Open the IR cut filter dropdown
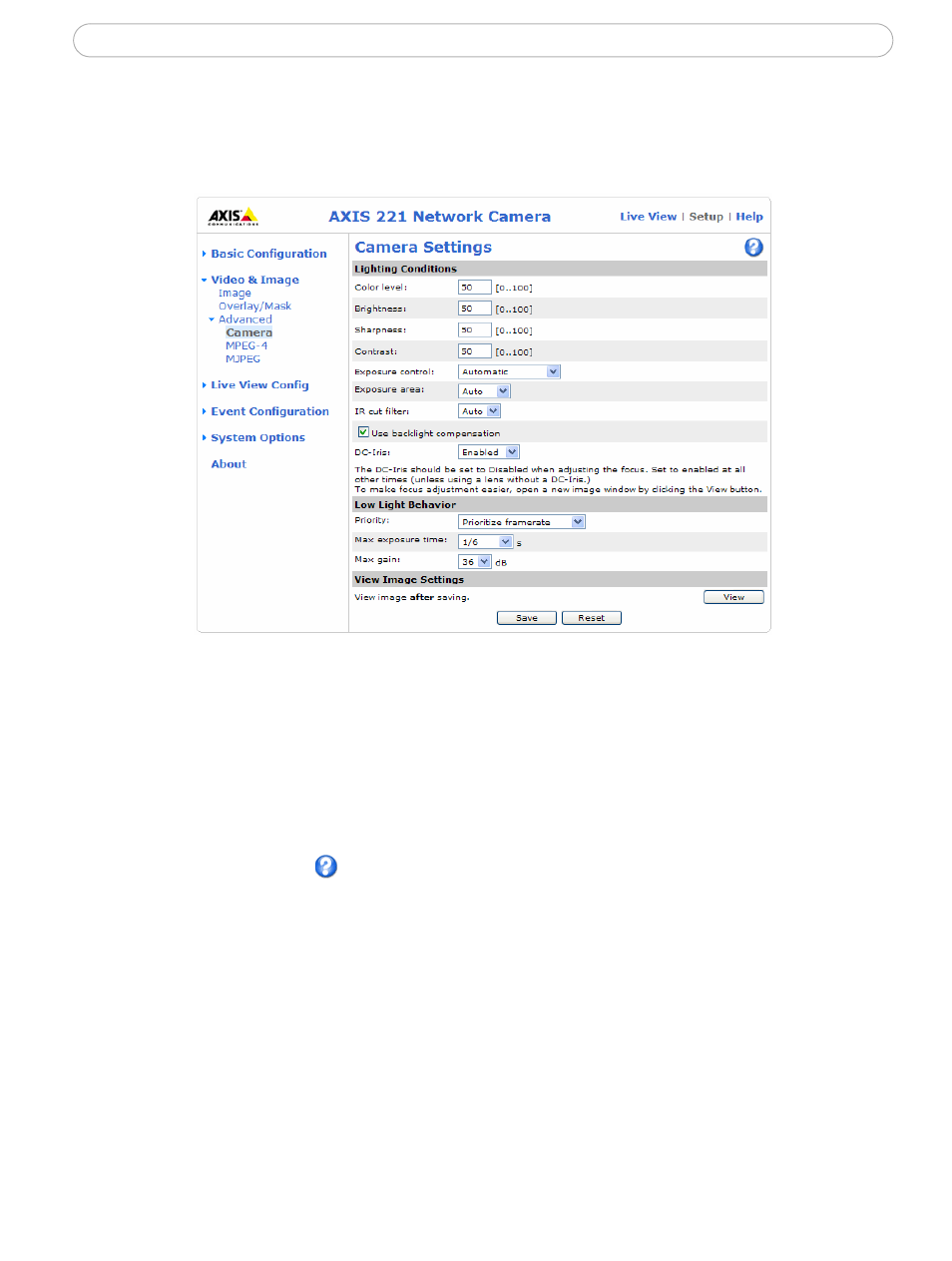This screenshot has height=1261, width=952. click(x=479, y=411)
